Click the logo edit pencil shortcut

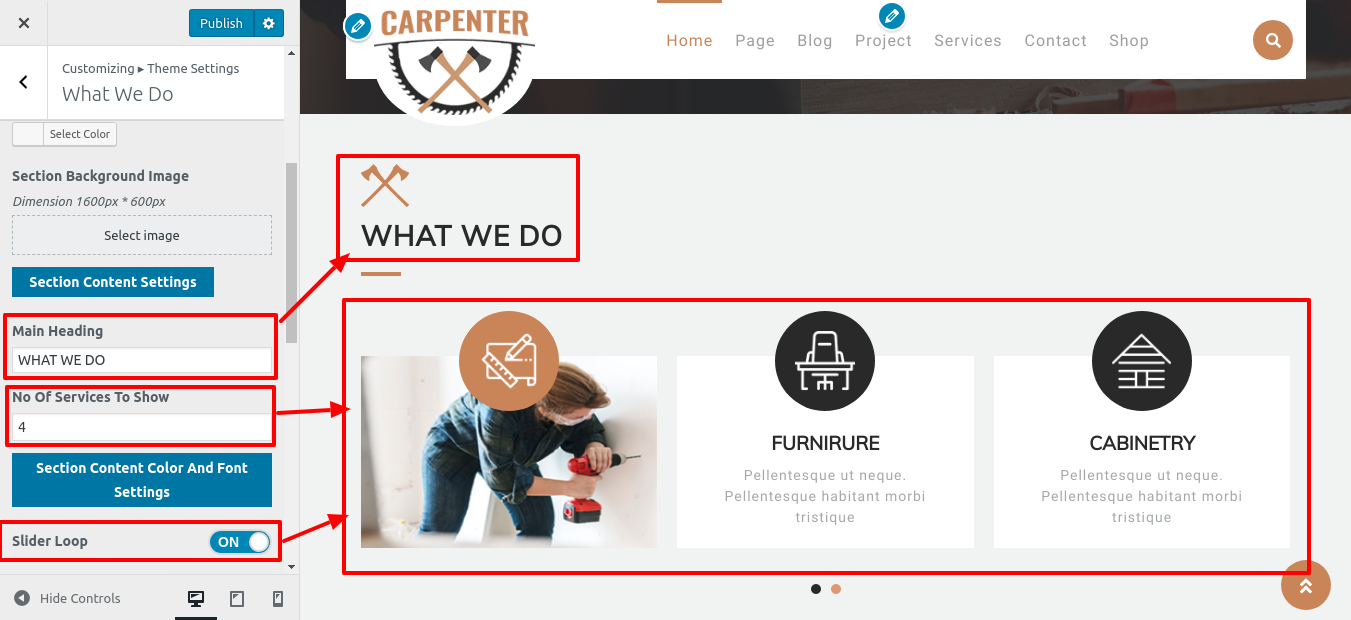[x=358, y=26]
